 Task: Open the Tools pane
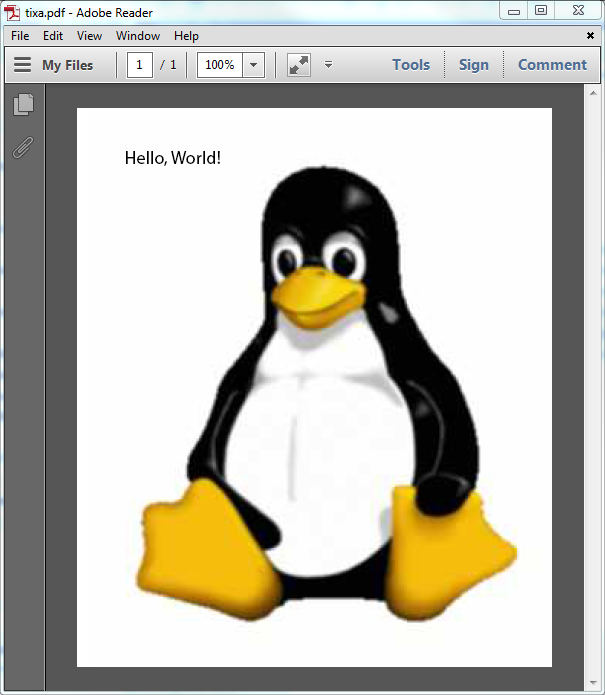pos(410,65)
